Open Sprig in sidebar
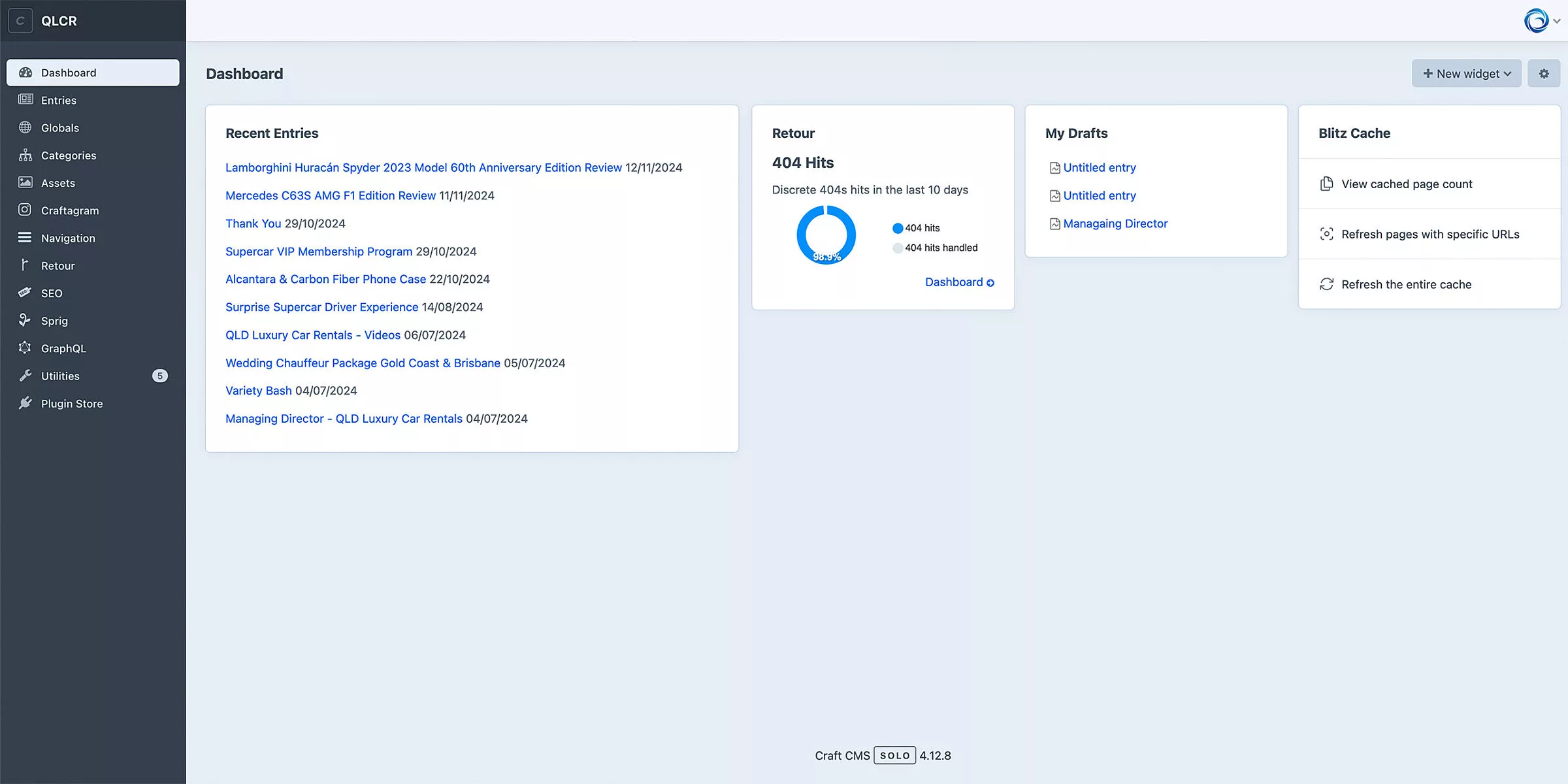Screen dimensions: 1568x784 point(93,320)
